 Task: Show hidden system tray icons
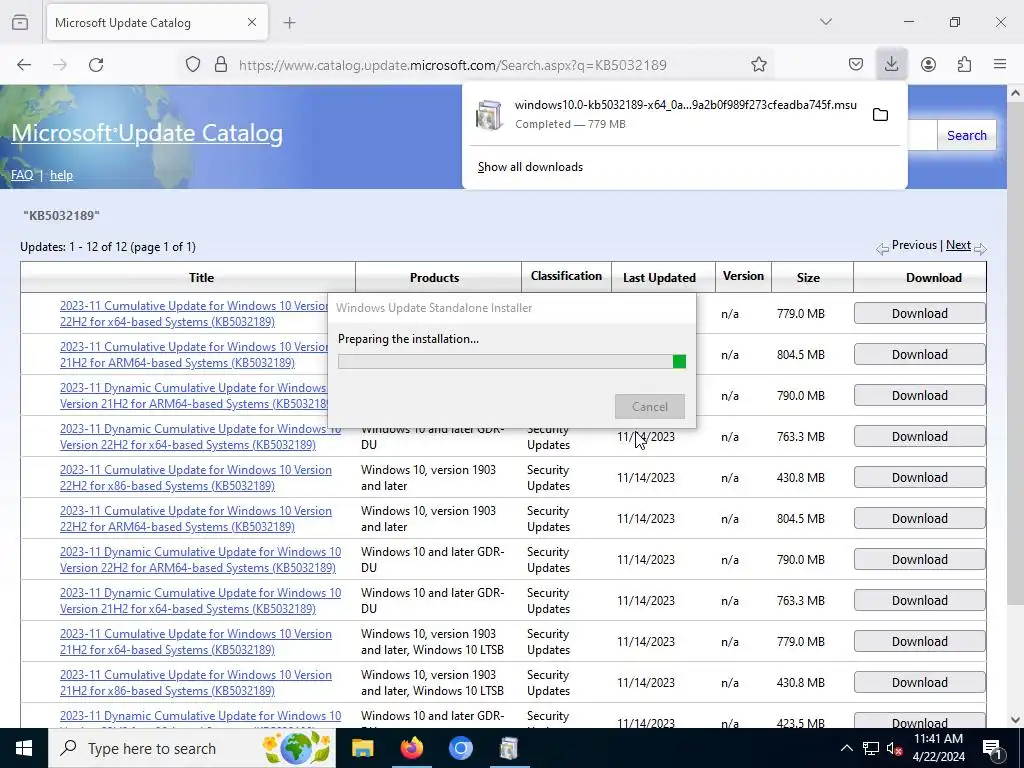[846, 748]
